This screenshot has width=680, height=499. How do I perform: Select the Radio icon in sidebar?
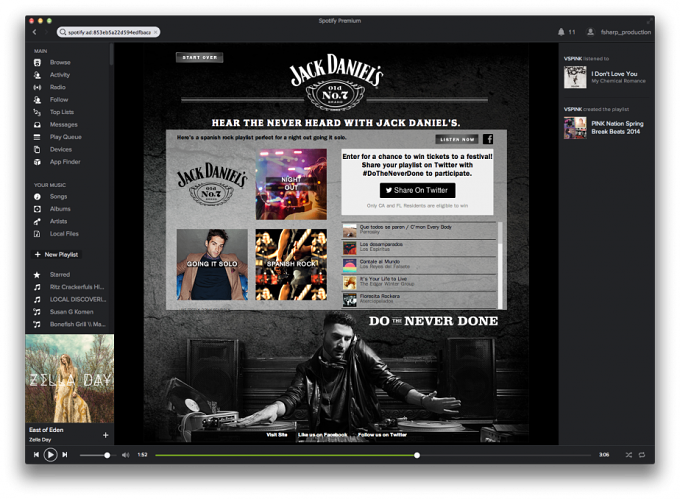[37, 87]
